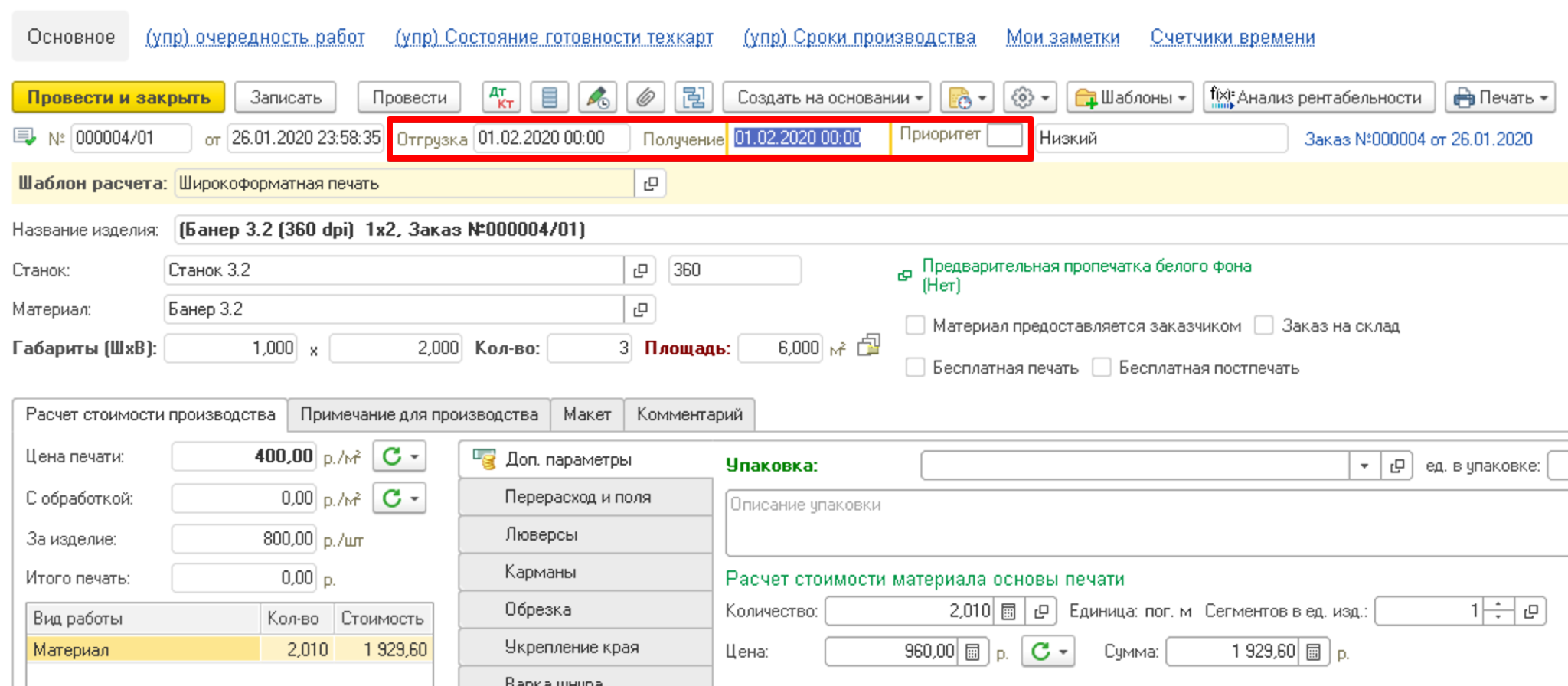Open Счетчики времени link
The width and height of the screenshot is (1568, 686).
(1233, 37)
